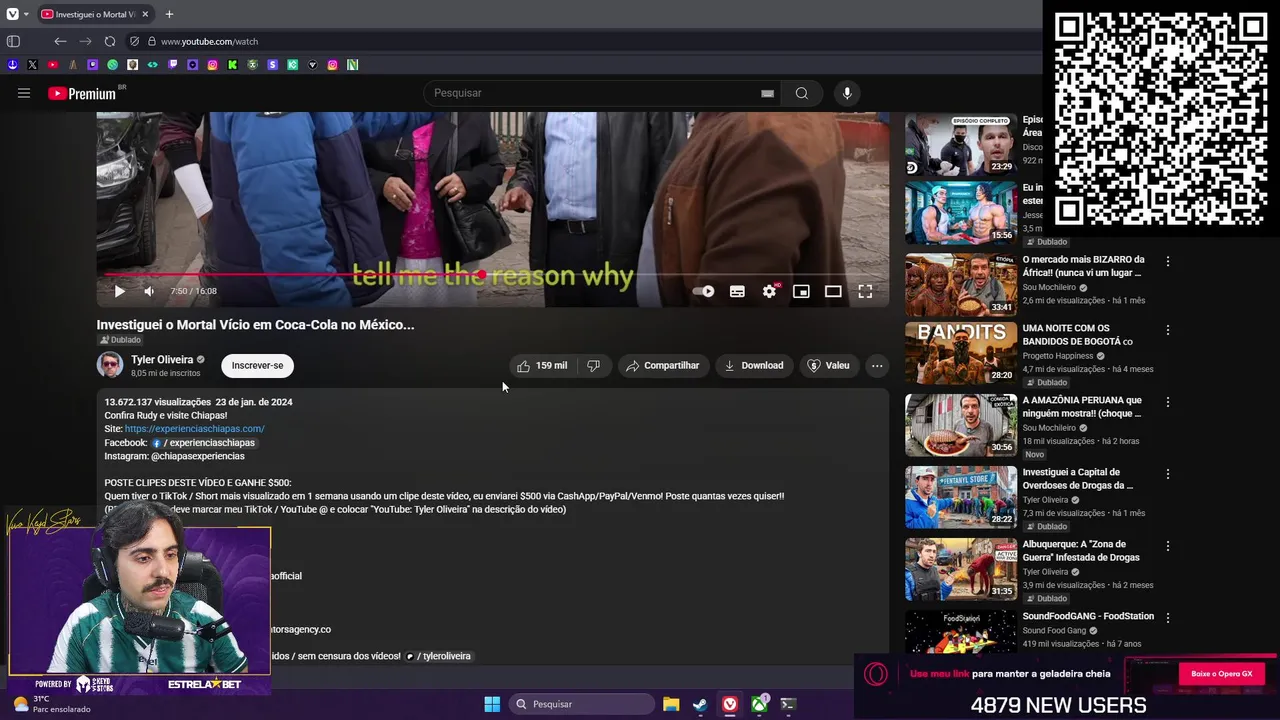The height and width of the screenshot is (720, 1280).
Task: Click 'Baixe o Opera GX' button
Action: pos(1222,674)
